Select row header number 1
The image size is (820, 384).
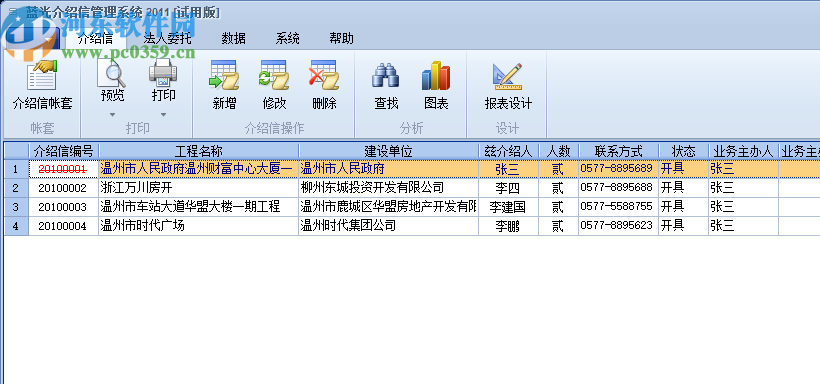16,169
